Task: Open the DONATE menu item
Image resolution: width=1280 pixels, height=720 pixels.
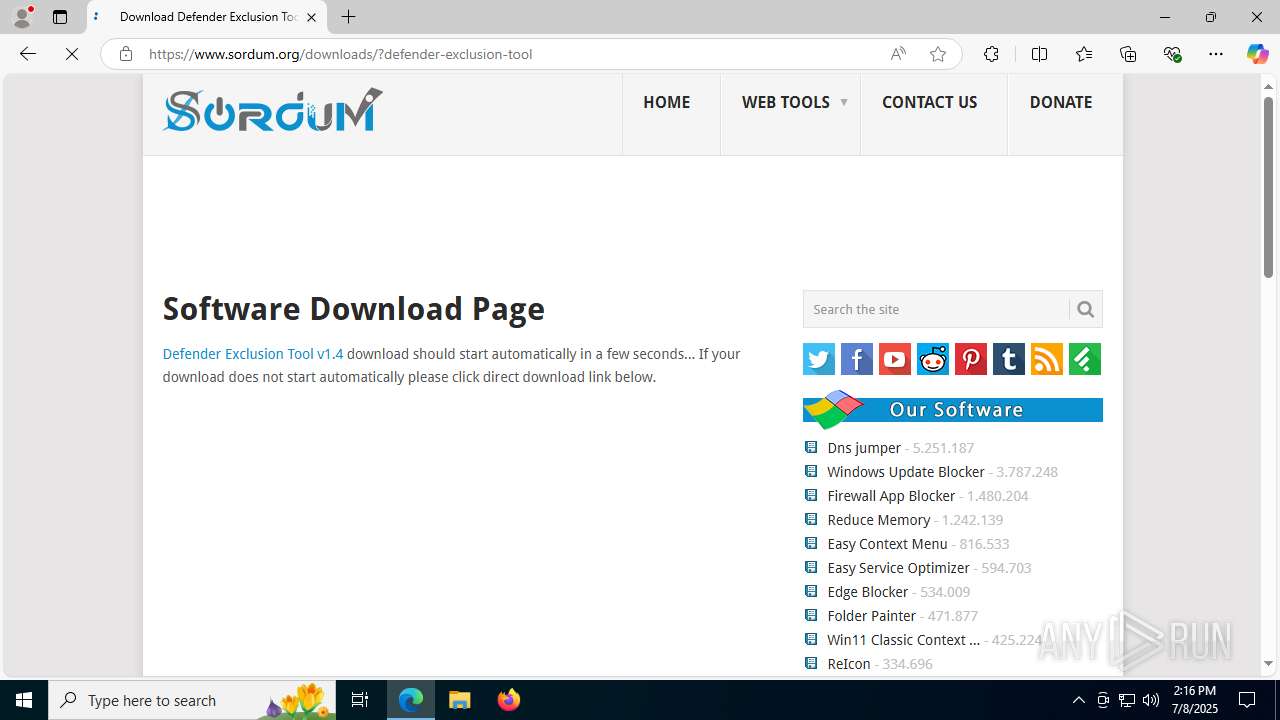Action: [1061, 102]
